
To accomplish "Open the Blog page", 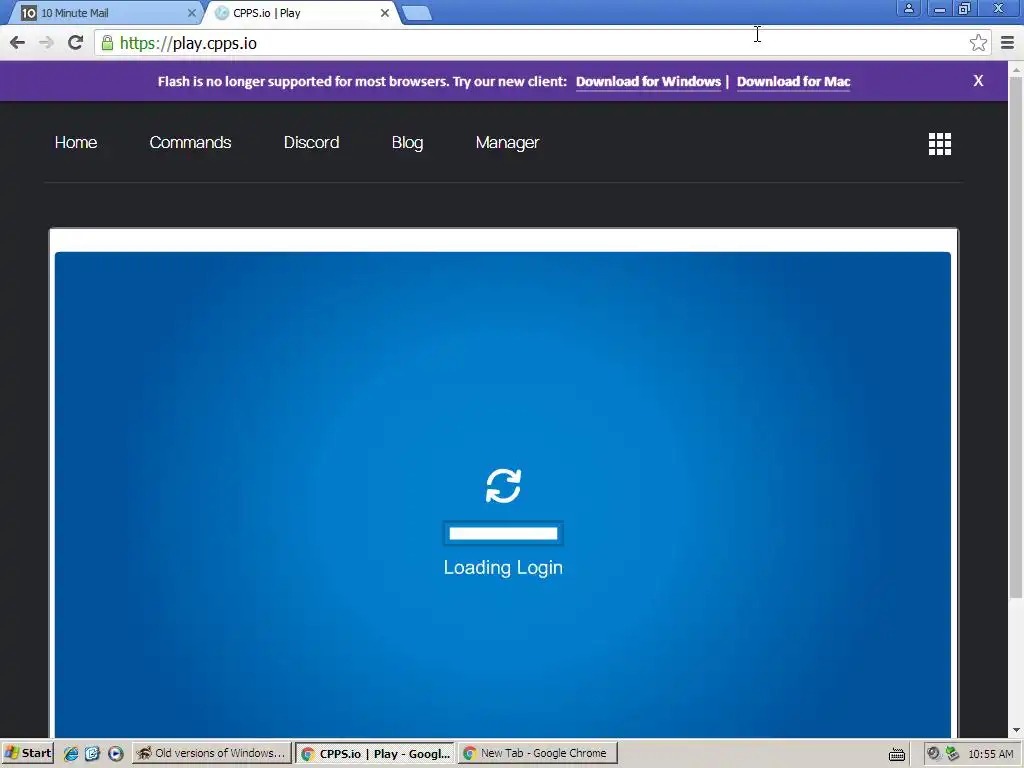I will point(408,142).
